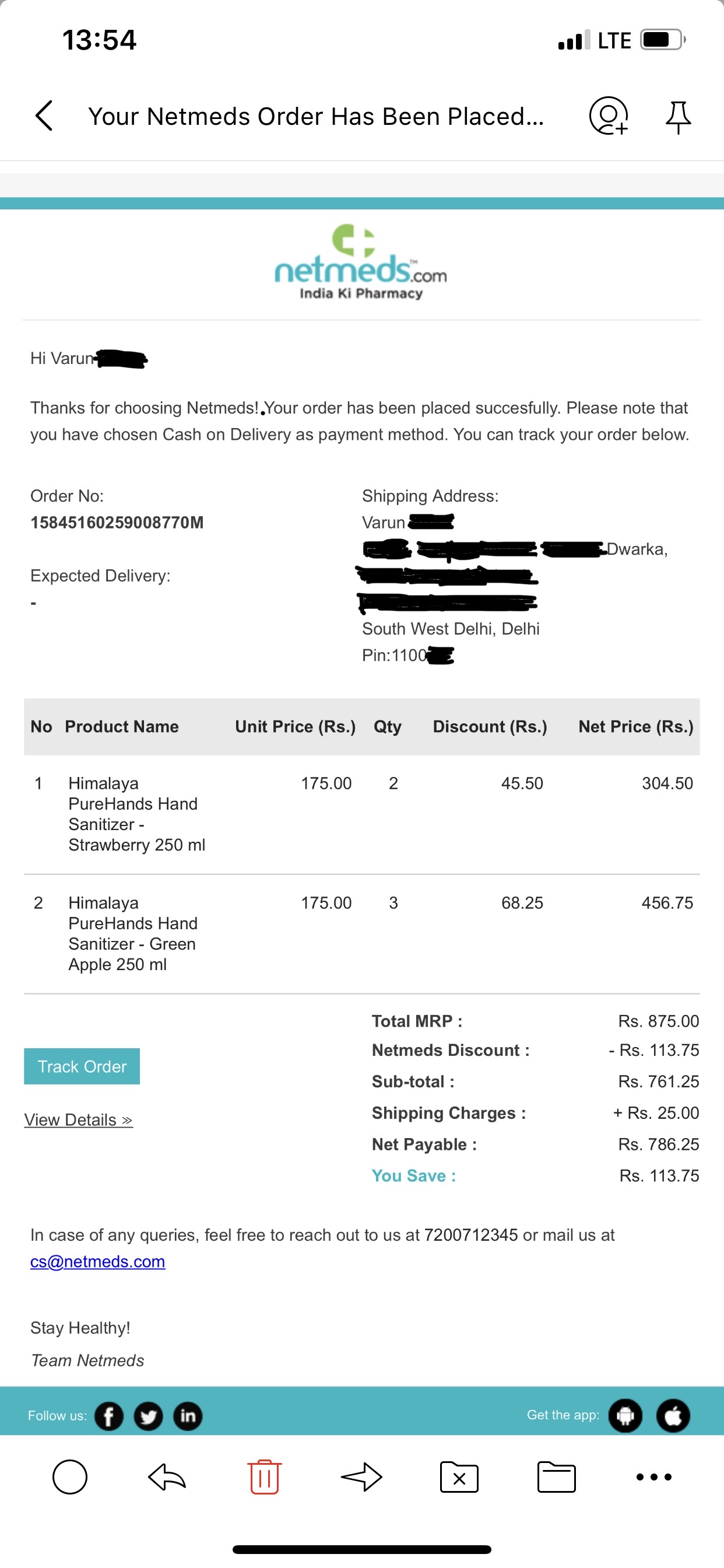Tap the cs@netmeds.com email link
The width and height of the screenshot is (724, 1568).
pyautogui.click(x=98, y=1261)
